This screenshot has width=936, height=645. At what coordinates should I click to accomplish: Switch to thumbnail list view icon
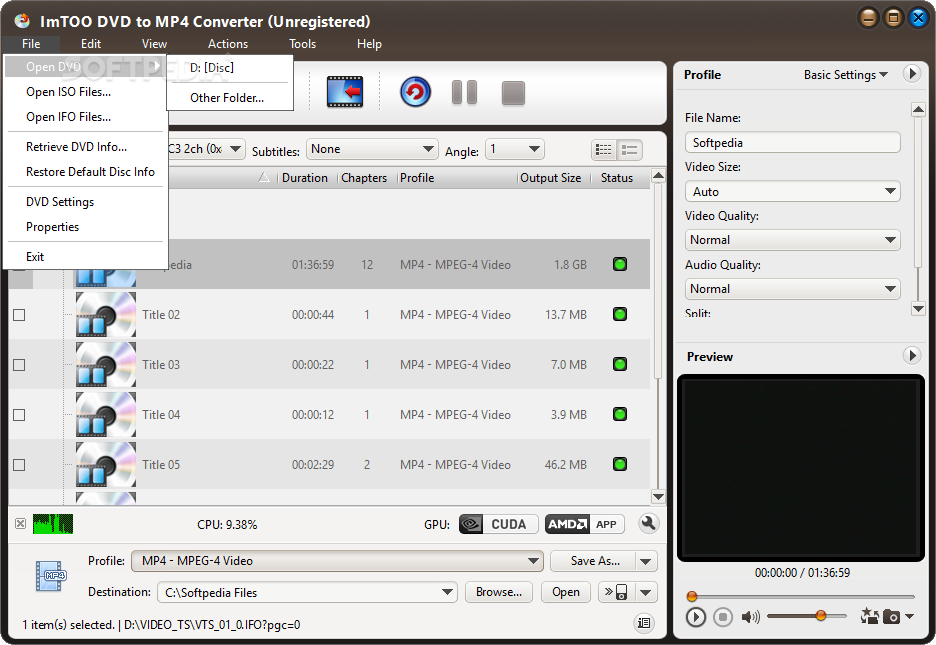630,150
